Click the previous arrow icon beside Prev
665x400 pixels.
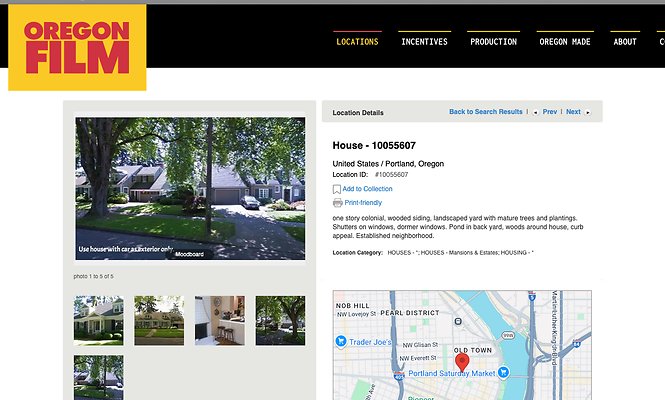535,112
